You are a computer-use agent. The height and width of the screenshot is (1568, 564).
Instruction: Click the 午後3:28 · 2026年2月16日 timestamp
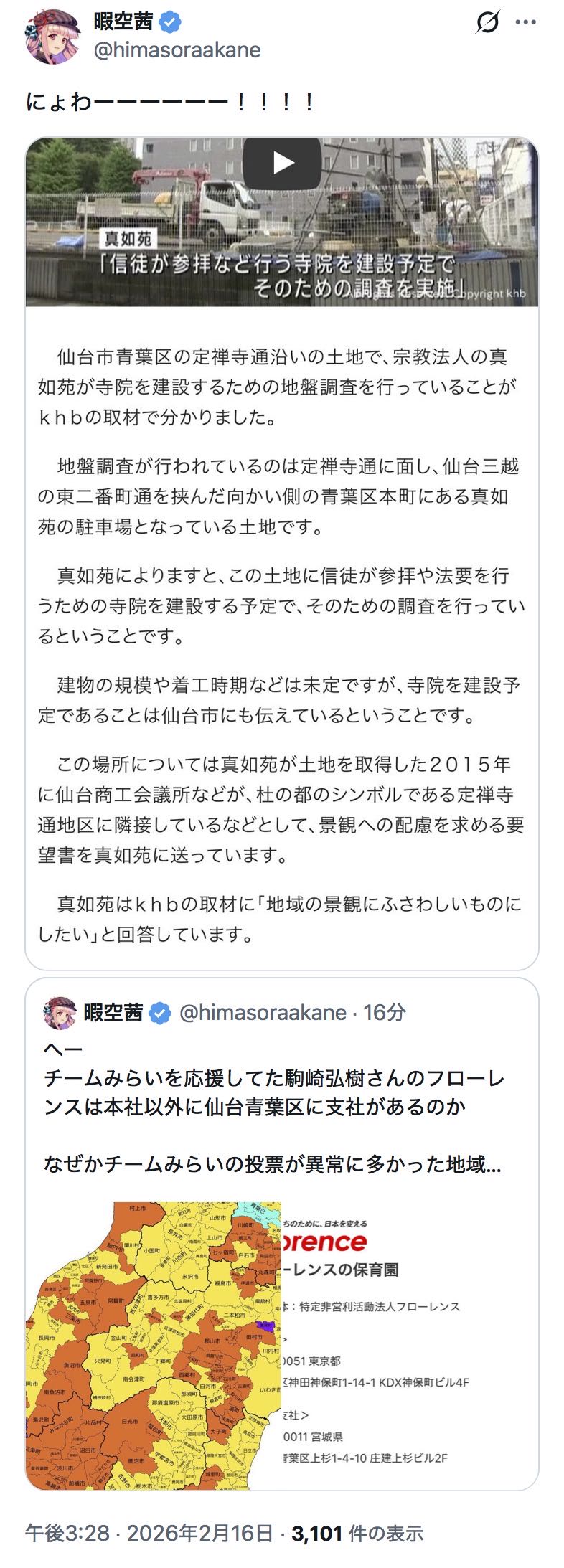click(x=149, y=1533)
